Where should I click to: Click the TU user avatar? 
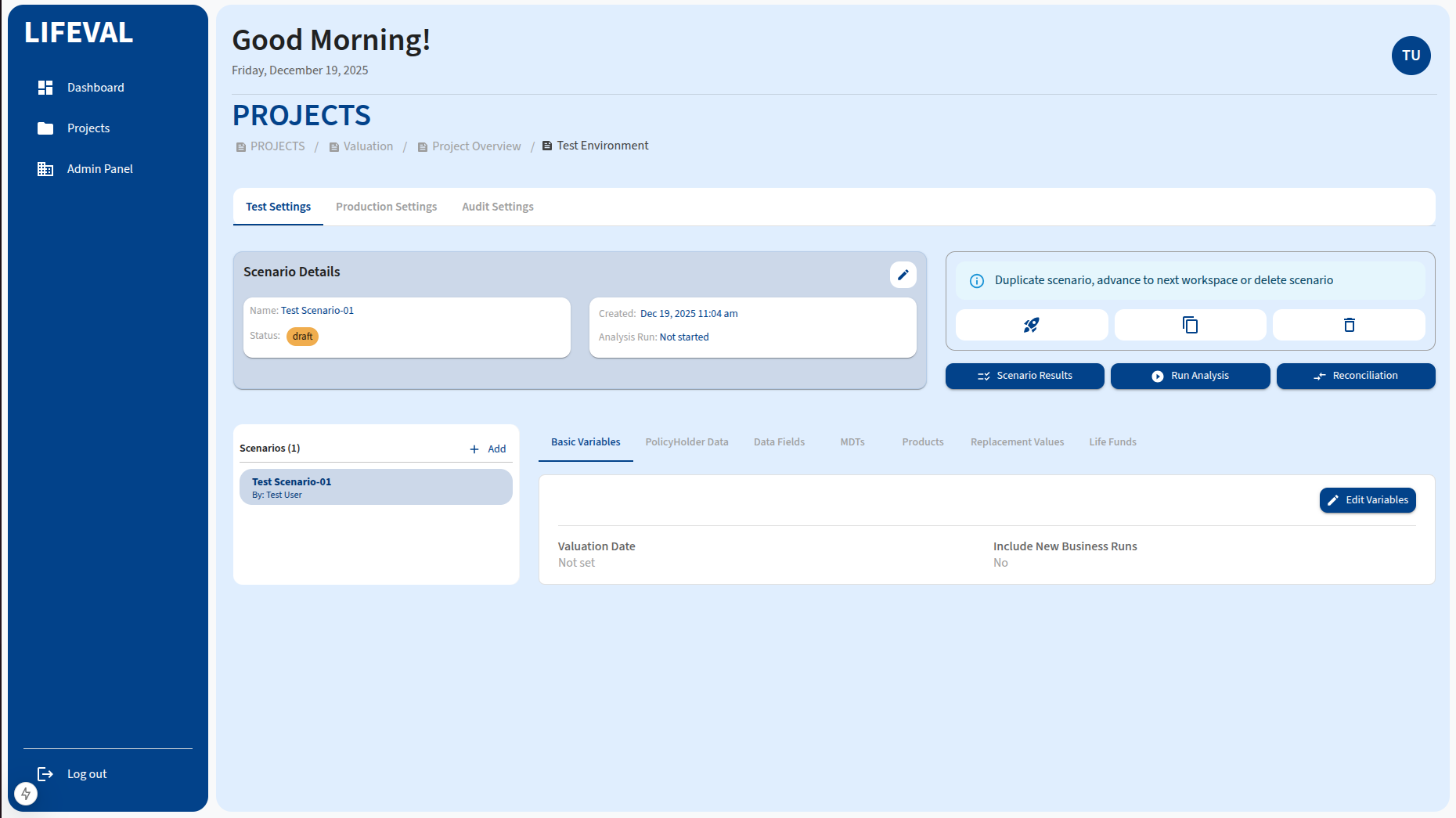coord(1411,56)
